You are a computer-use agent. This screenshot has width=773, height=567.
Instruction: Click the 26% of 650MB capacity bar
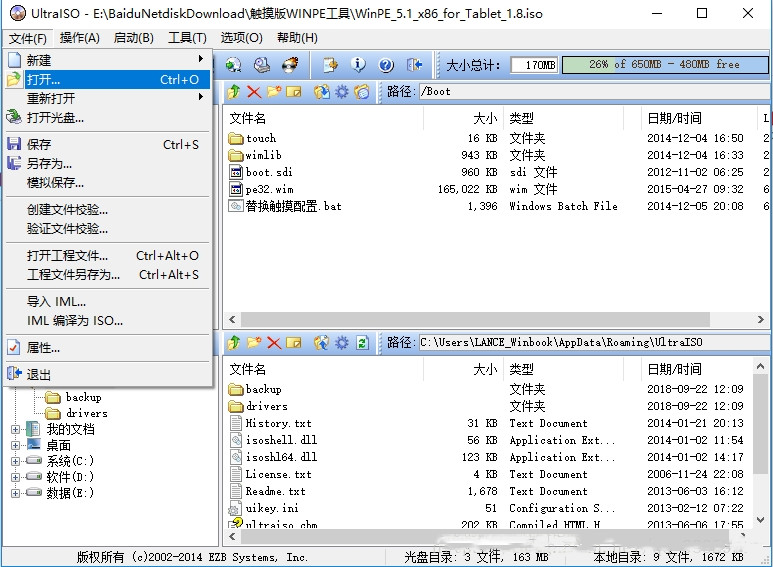[x=665, y=65]
